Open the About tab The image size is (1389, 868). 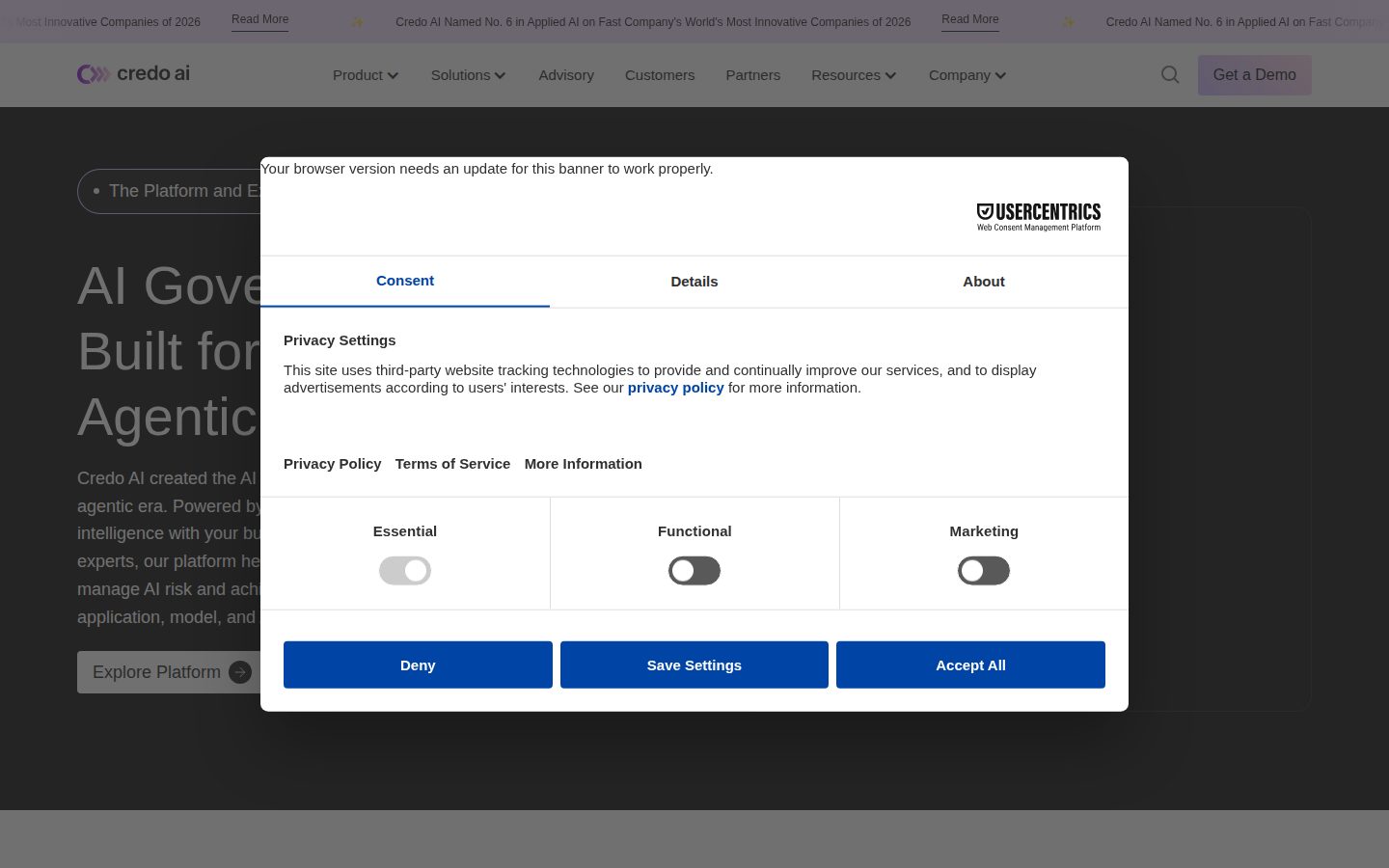tap(984, 282)
